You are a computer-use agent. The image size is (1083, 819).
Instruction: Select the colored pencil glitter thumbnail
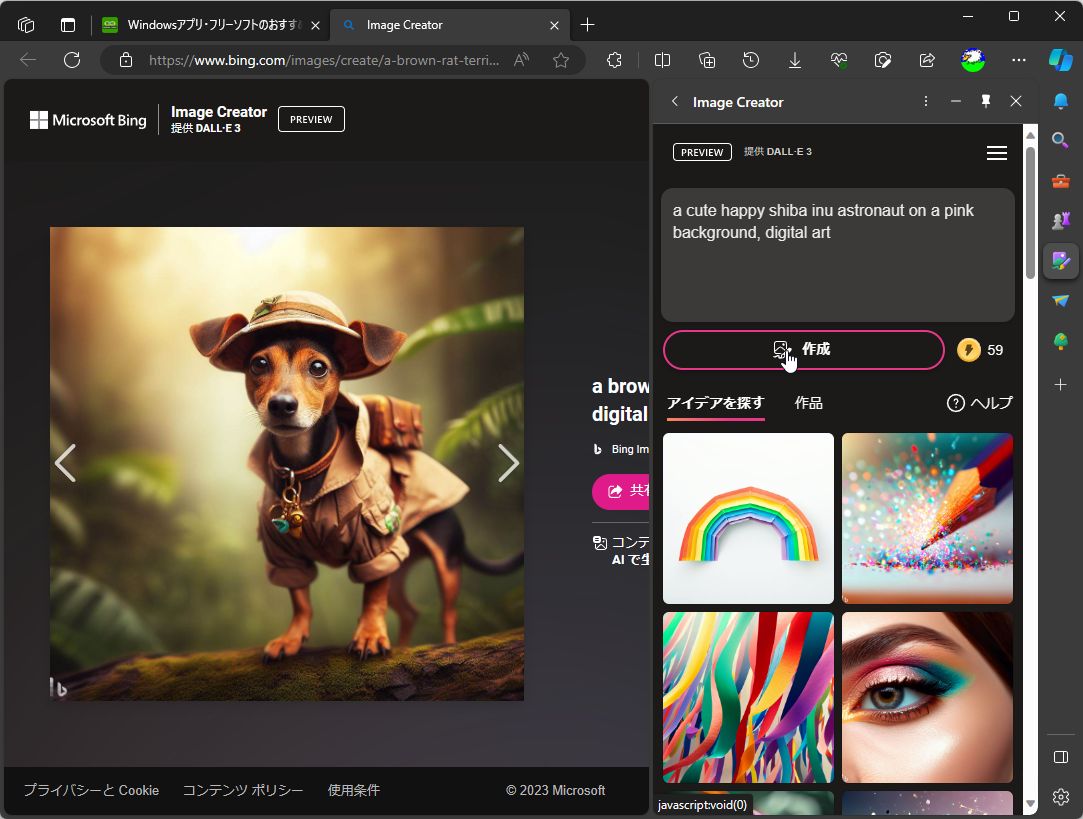point(927,518)
